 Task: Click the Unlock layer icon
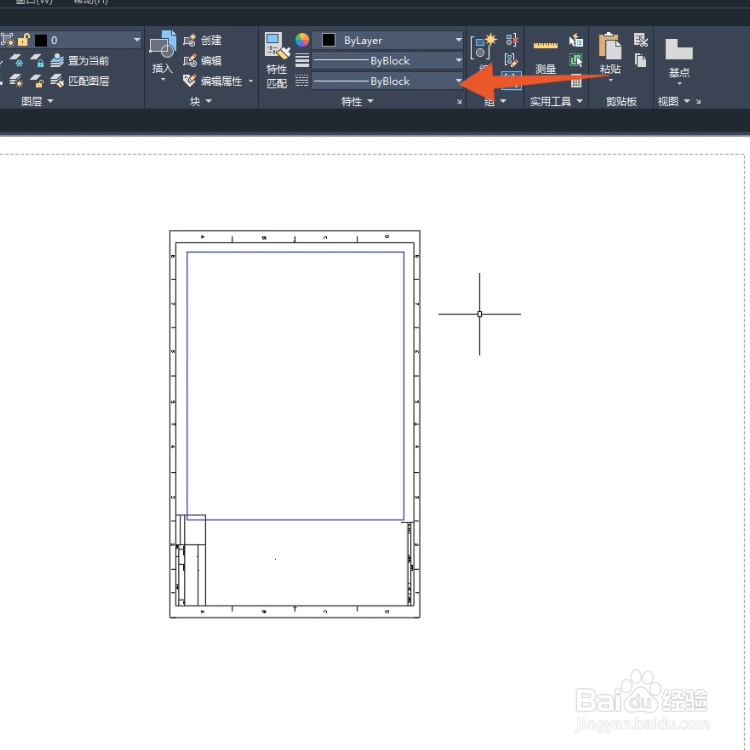(x=37, y=81)
